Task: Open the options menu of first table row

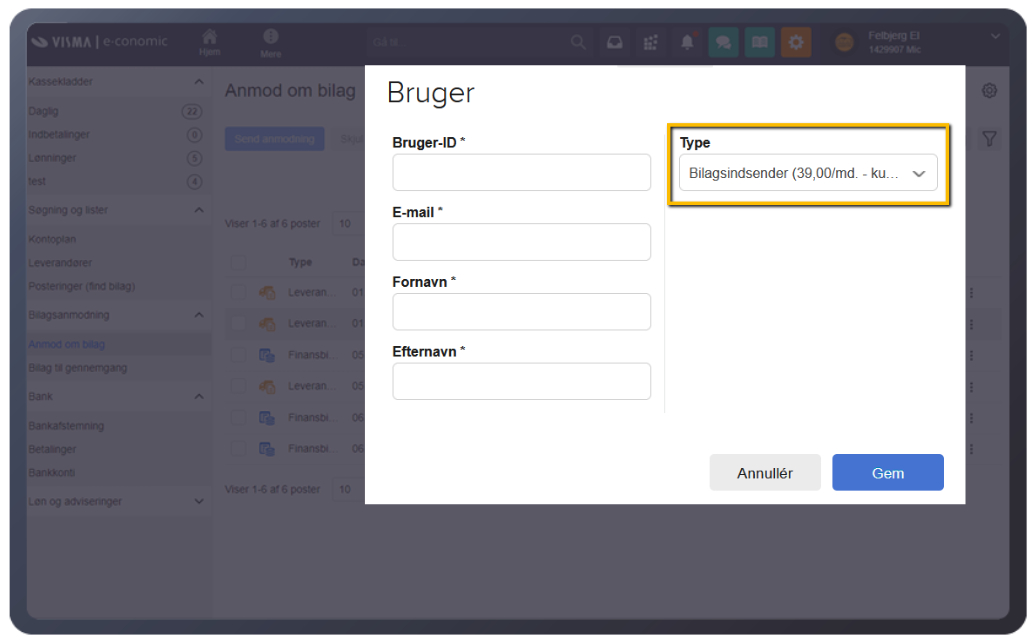Action: 971,293
